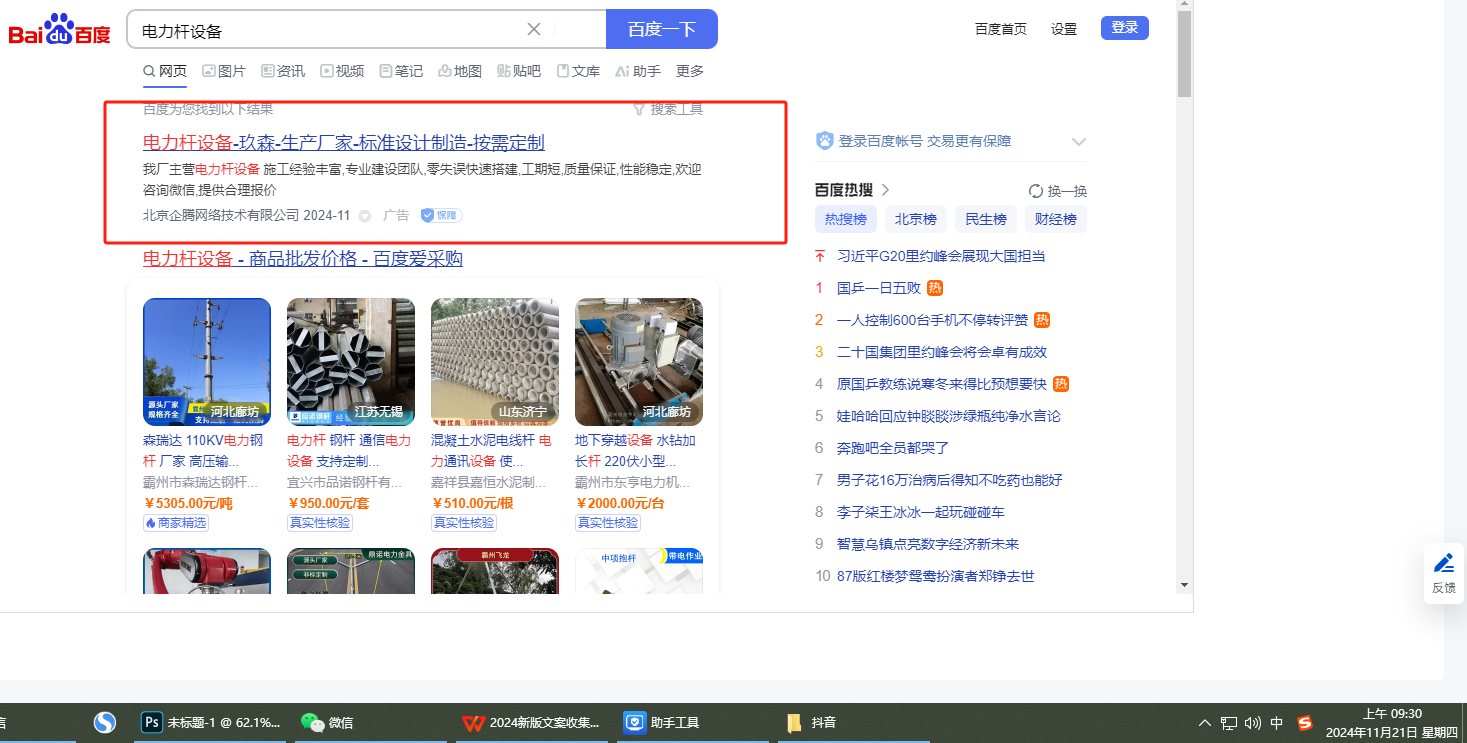Open the 河北廊坊 power pole product thumbnail
1467x743 pixels.
click(207, 362)
